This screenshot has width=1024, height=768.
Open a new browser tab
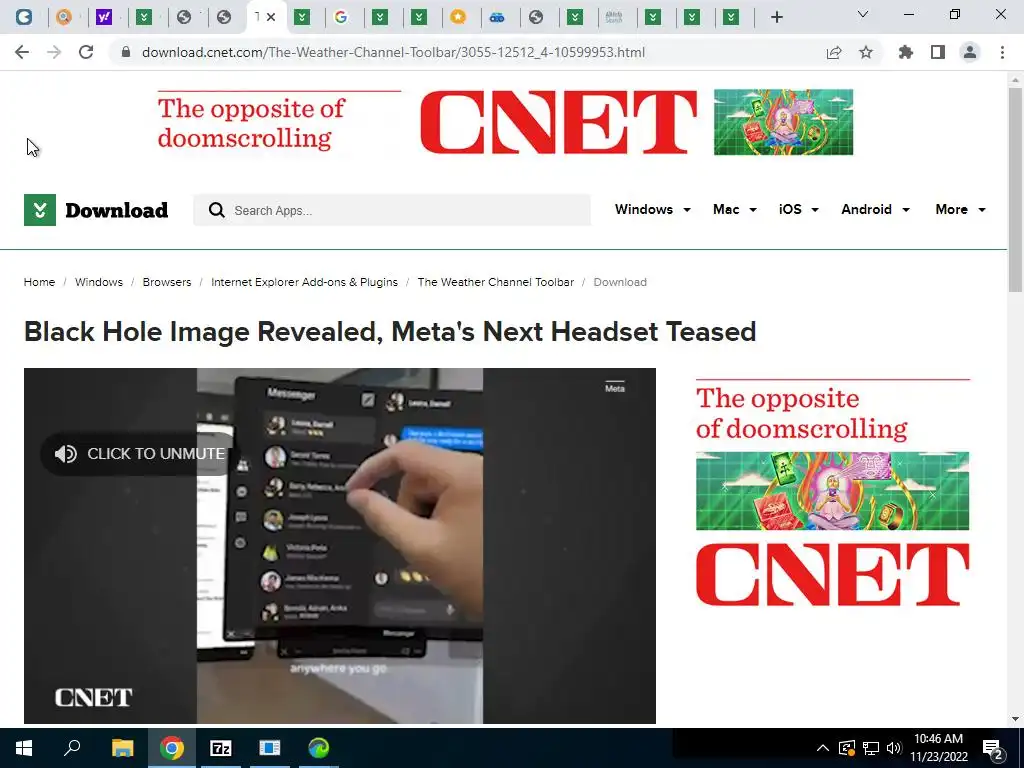776,17
